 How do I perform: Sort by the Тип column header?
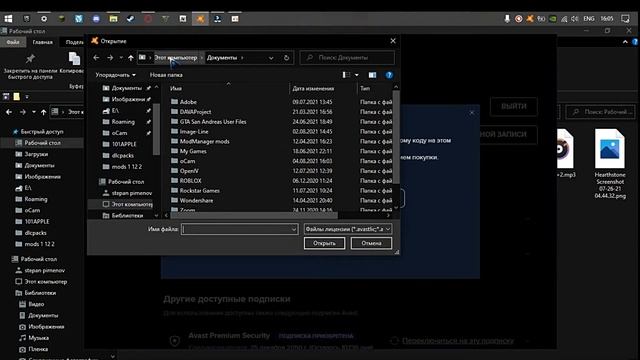click(365, 88)
